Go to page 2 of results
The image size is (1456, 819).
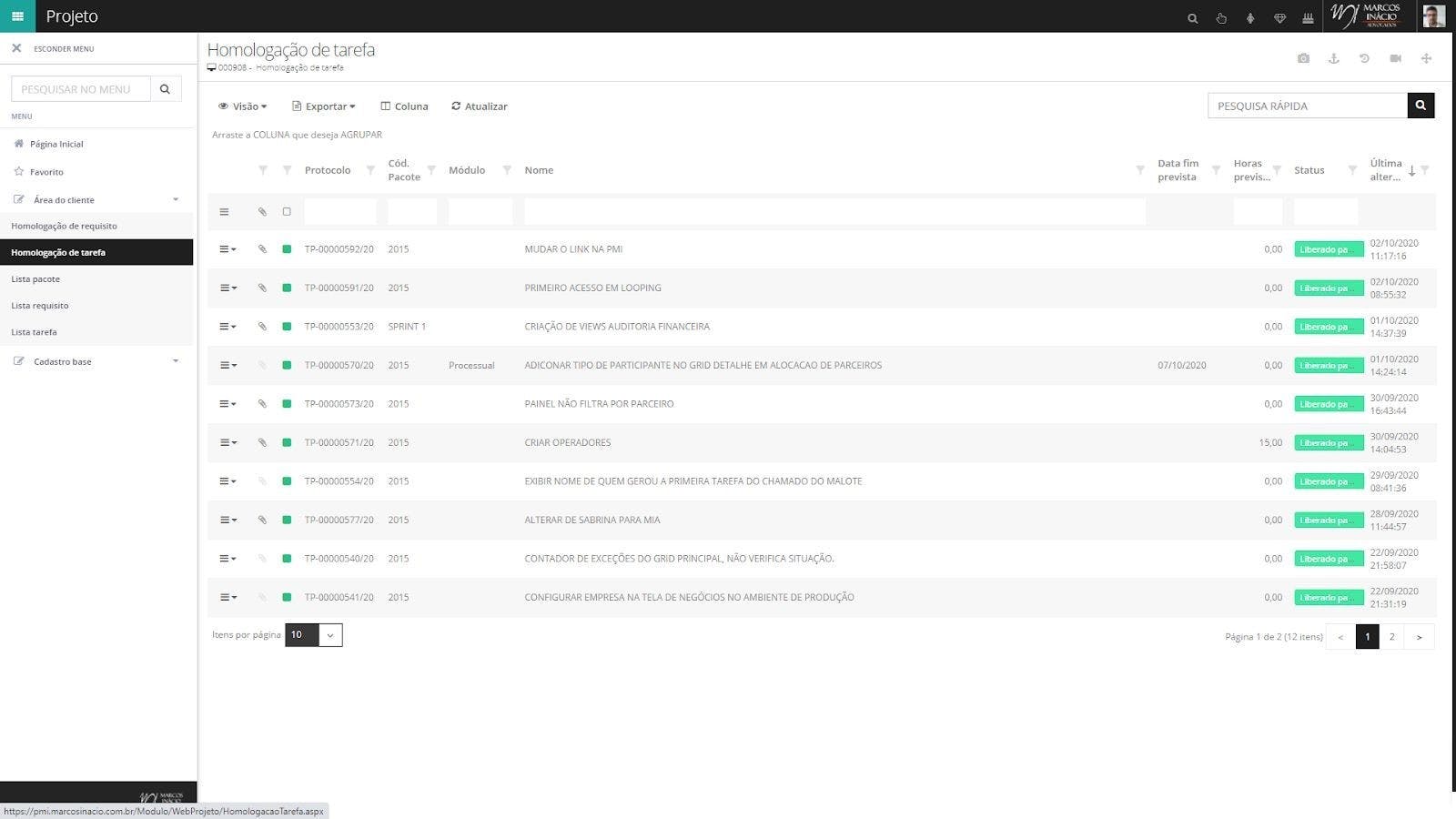click(x=1391, y=637)
